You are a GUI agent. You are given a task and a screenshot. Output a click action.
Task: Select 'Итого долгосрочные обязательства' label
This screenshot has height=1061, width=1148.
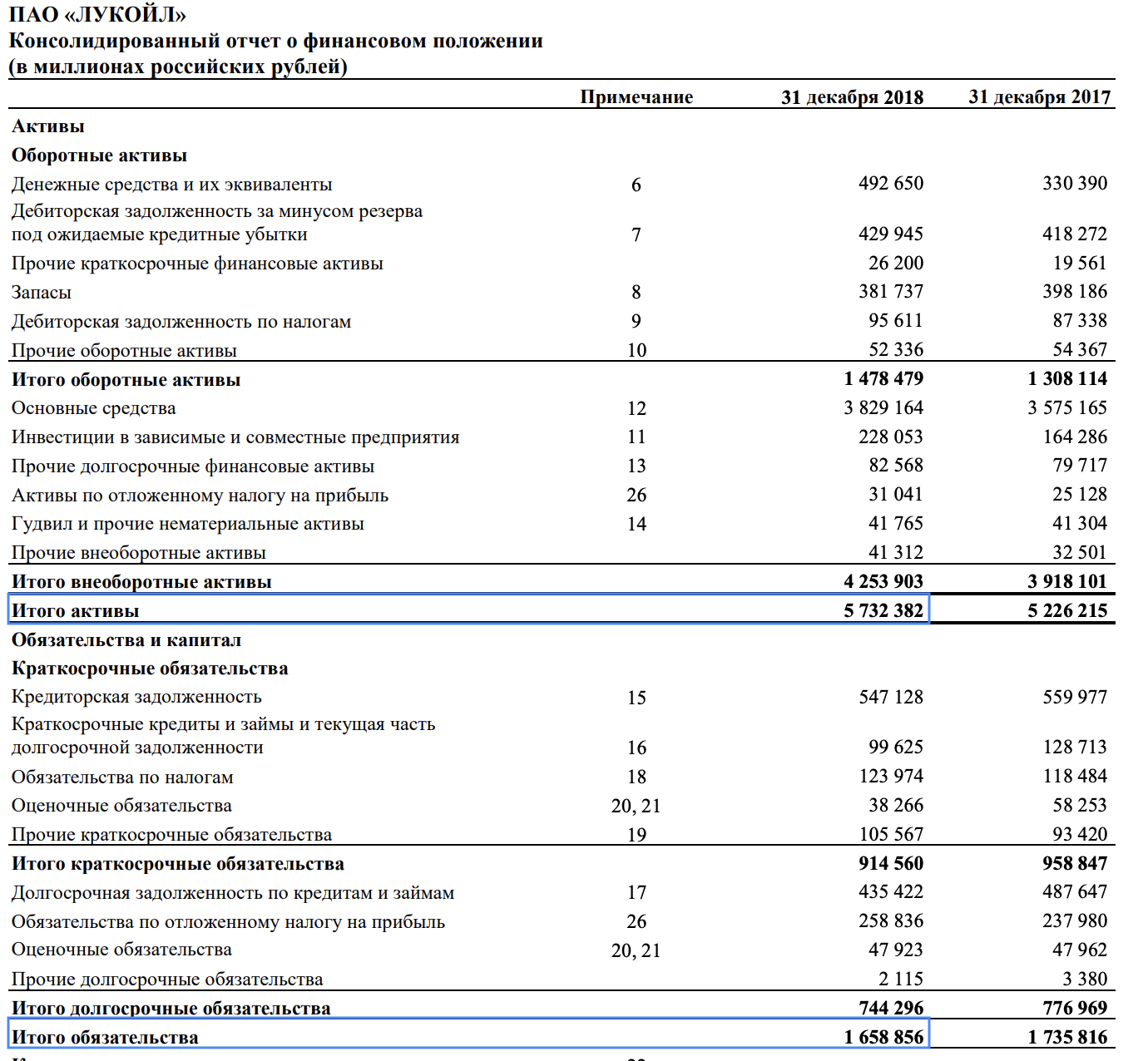(171, 1009)
